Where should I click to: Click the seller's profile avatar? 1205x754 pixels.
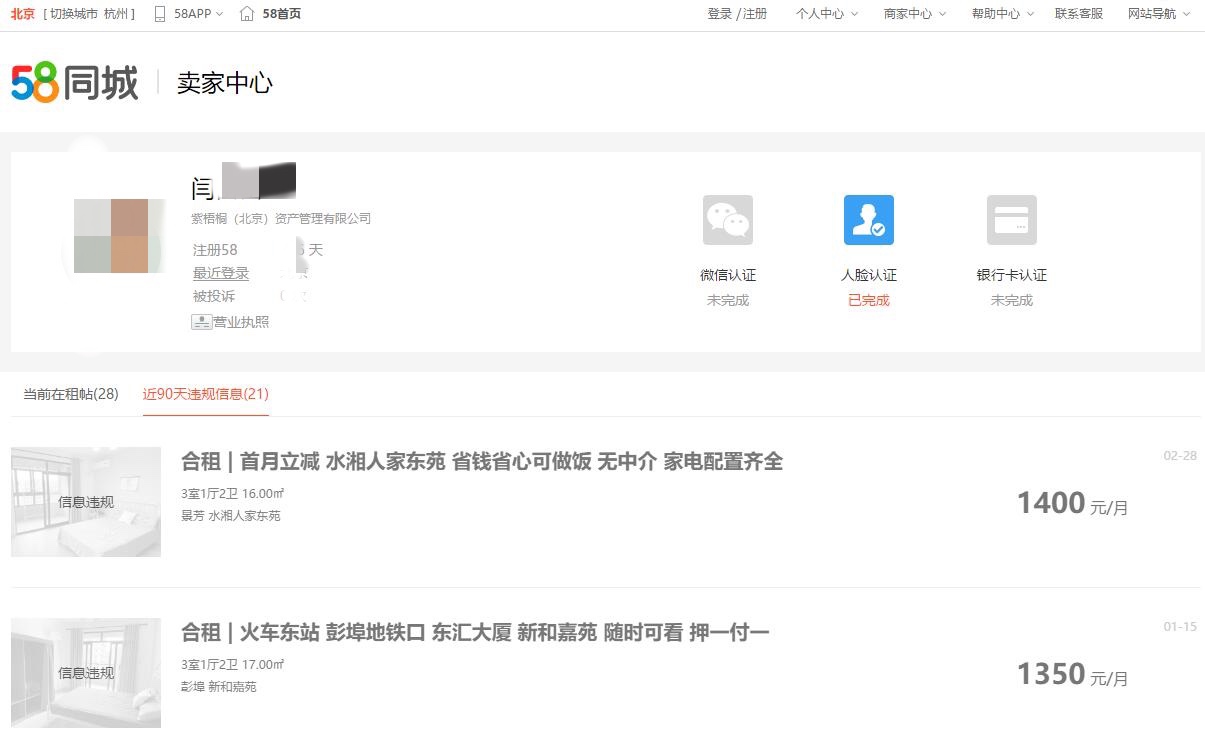[x=111, y=236]
